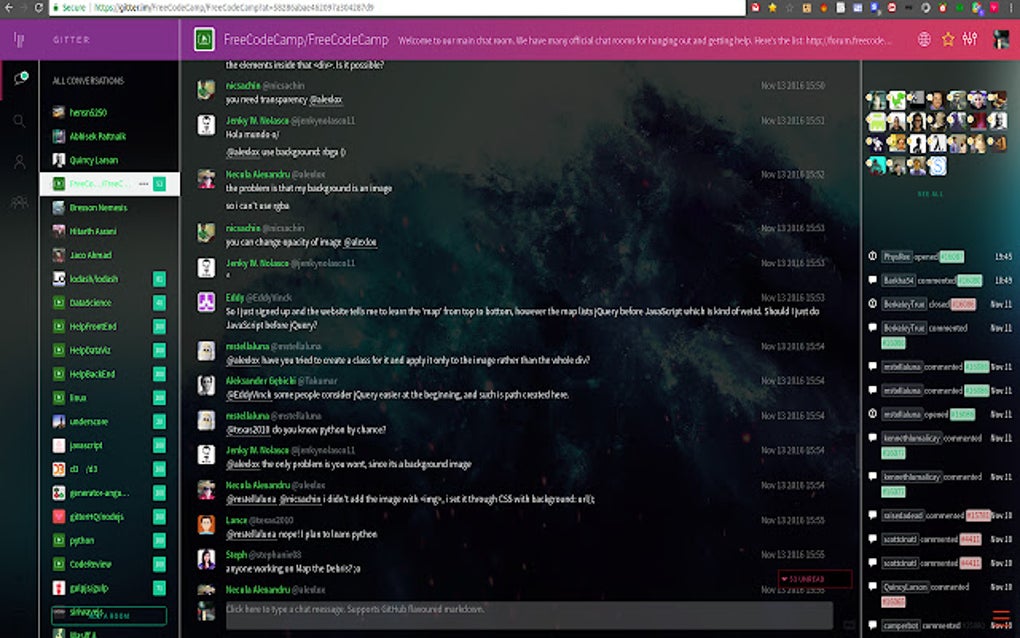The width and height of the screenshot is (1020, 638).
Task: Expand browser menu via hamburger lines at bottom right
Action: (x=1001, y=616)
